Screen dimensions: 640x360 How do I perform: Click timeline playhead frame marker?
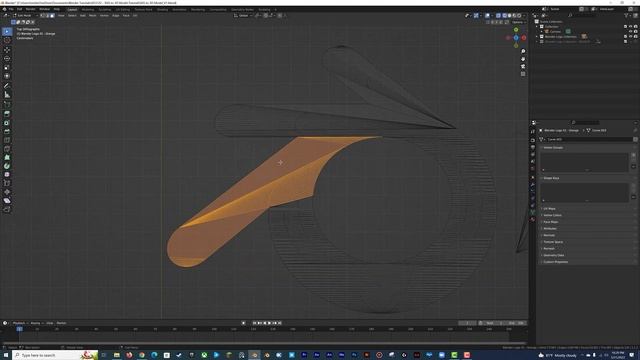click(19, 329)
